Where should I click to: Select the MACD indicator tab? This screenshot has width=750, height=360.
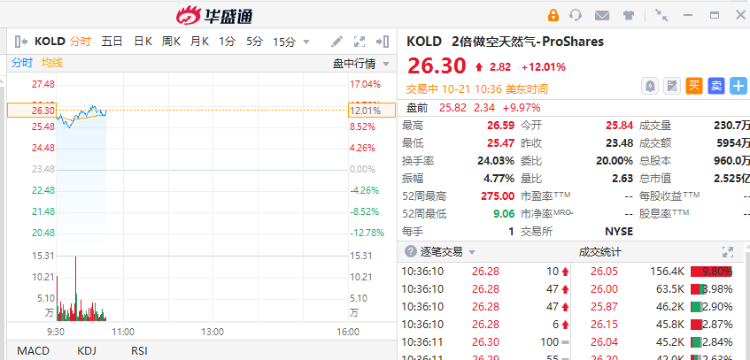pyautogui.click(x=33, y=351)
